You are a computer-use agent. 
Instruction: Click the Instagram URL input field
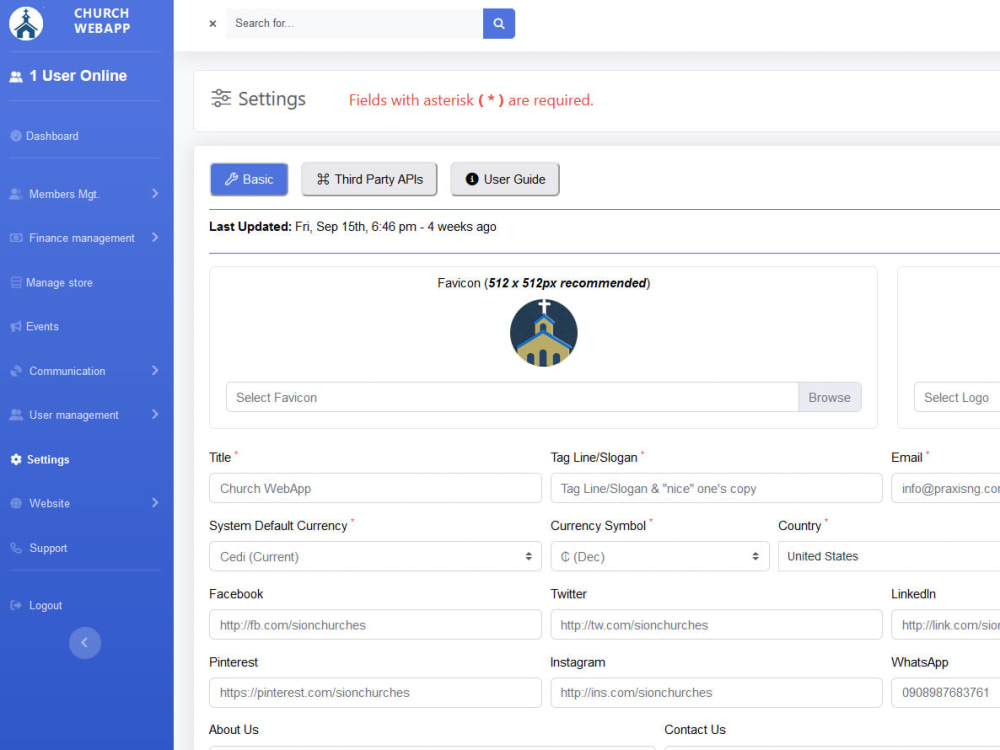coord(716,693)
